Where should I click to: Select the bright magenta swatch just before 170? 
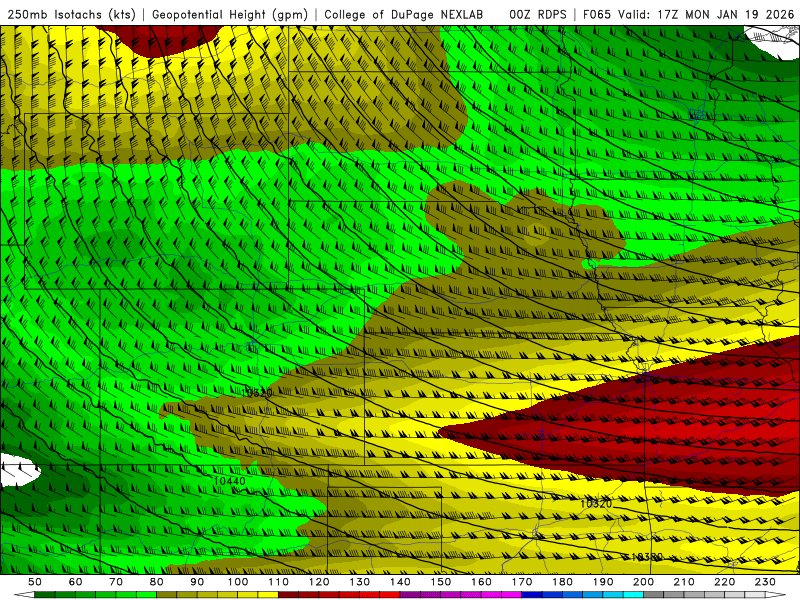[511, 595]
